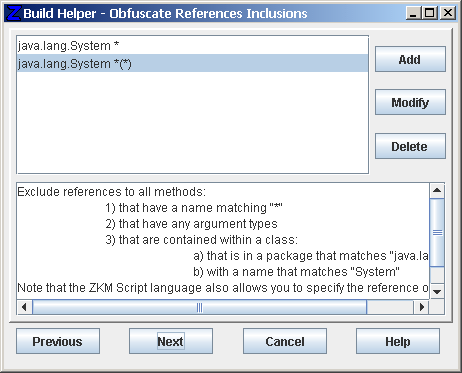Click the line 'with a name that matches "System"'
Image resolution: width=462 pixels, height=373 pixels.
coord(296,272)
